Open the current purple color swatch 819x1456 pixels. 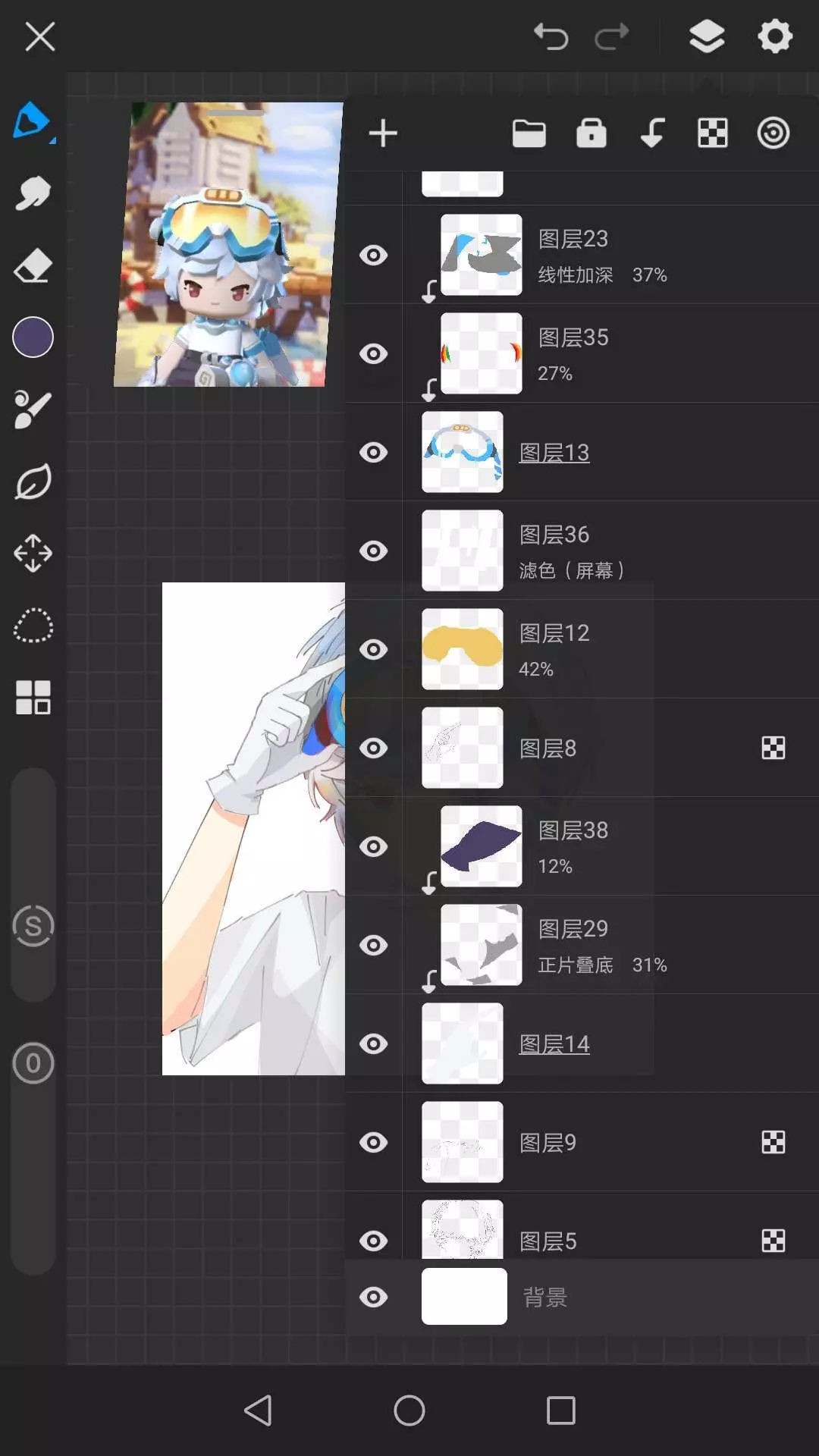(33, 337)
